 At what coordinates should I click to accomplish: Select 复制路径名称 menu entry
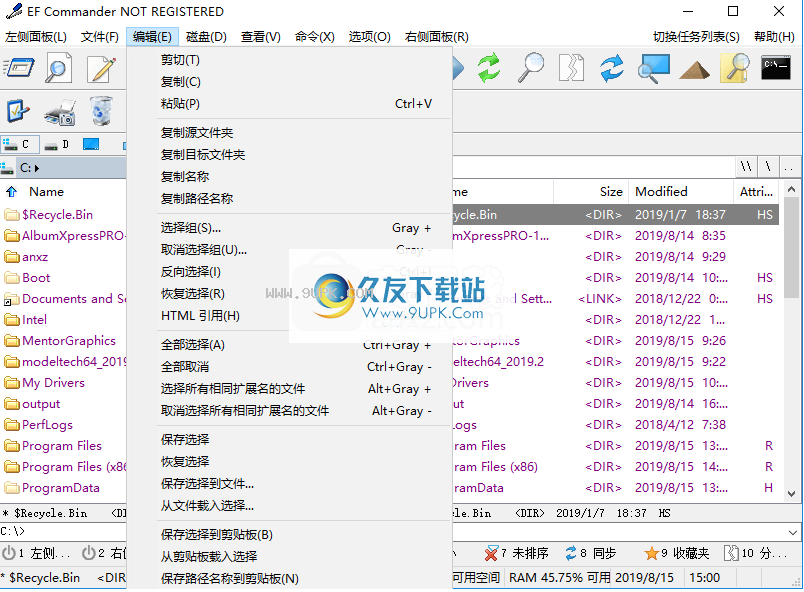[290, 199]
